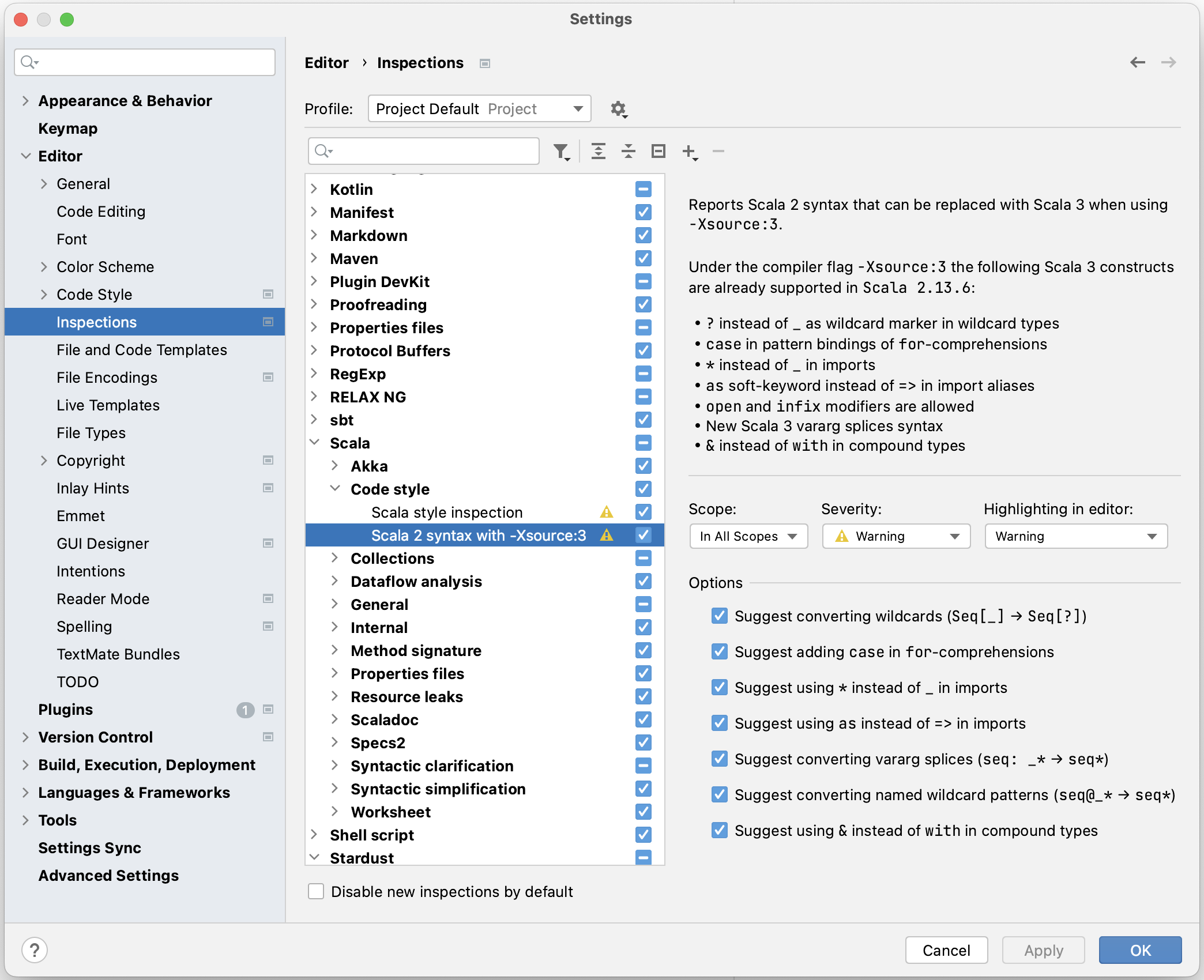1204x980 pixels.
Task: Select the Inspections menu item
Action: point(97,322)
